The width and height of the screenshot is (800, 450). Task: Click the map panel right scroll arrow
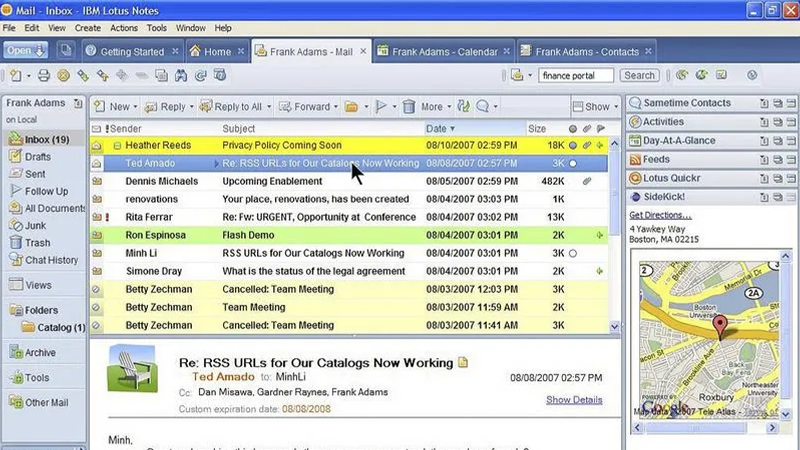point(772,428)
